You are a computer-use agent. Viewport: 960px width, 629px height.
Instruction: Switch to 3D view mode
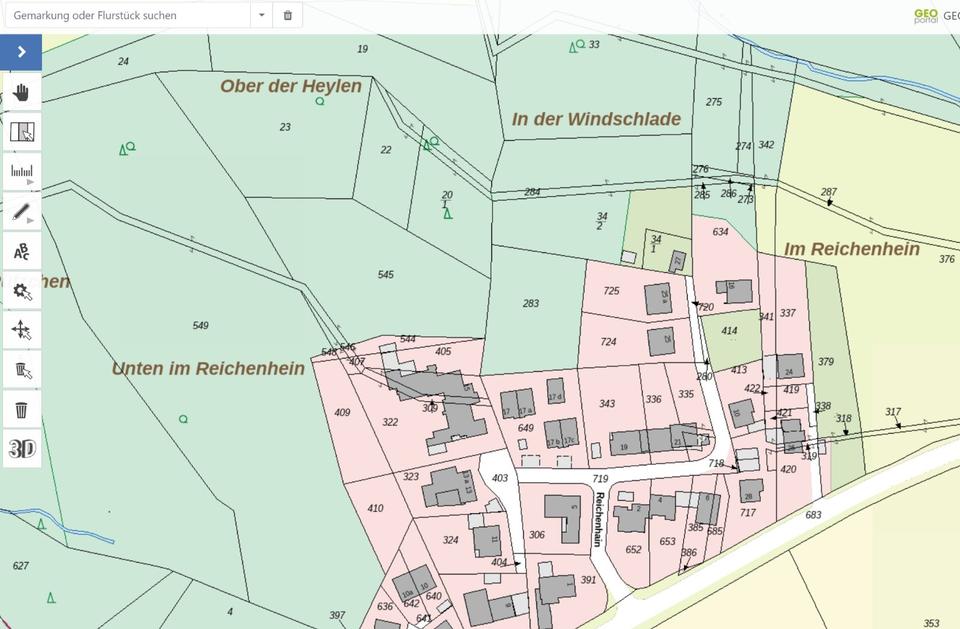(x=21, y=447)
